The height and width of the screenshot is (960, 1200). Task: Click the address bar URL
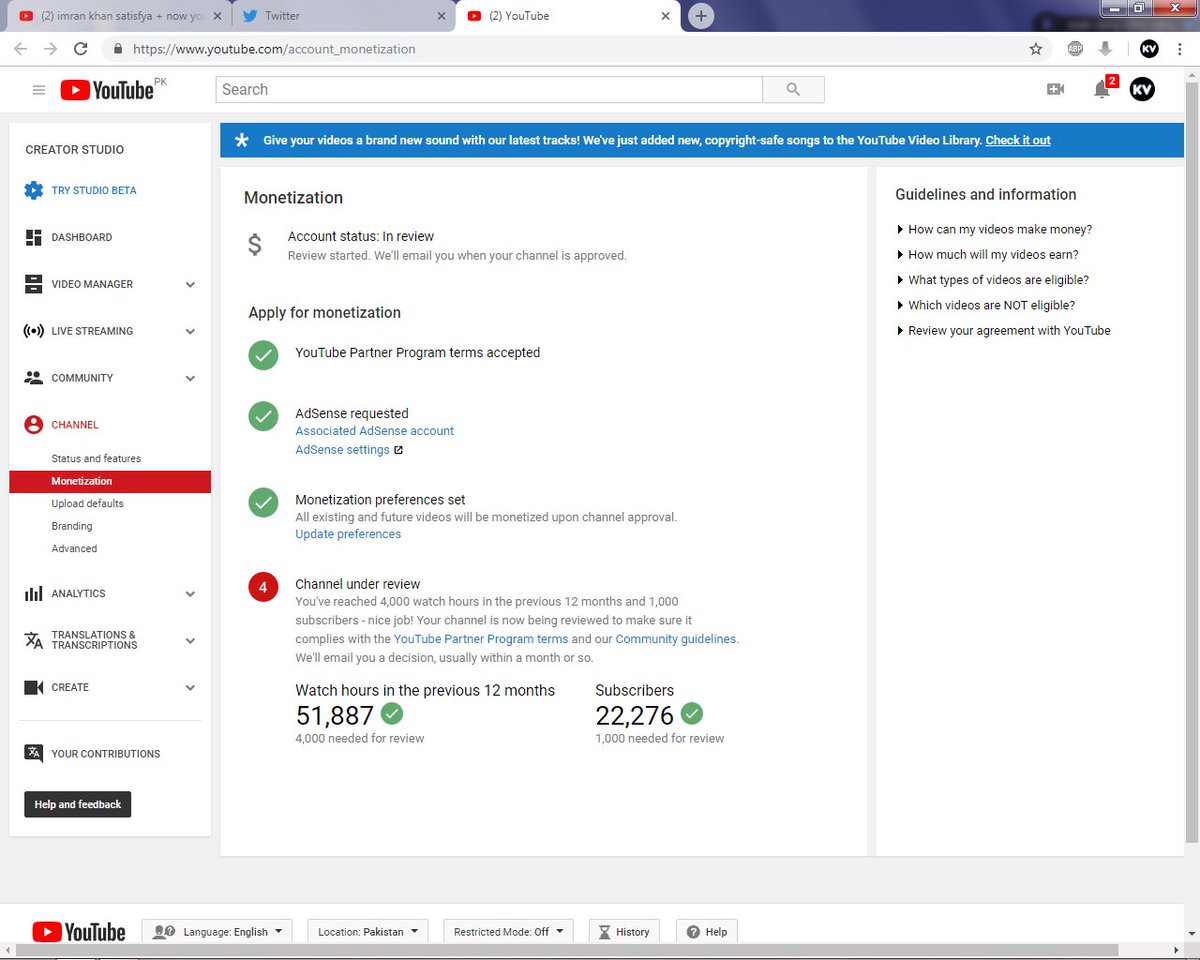274,48
